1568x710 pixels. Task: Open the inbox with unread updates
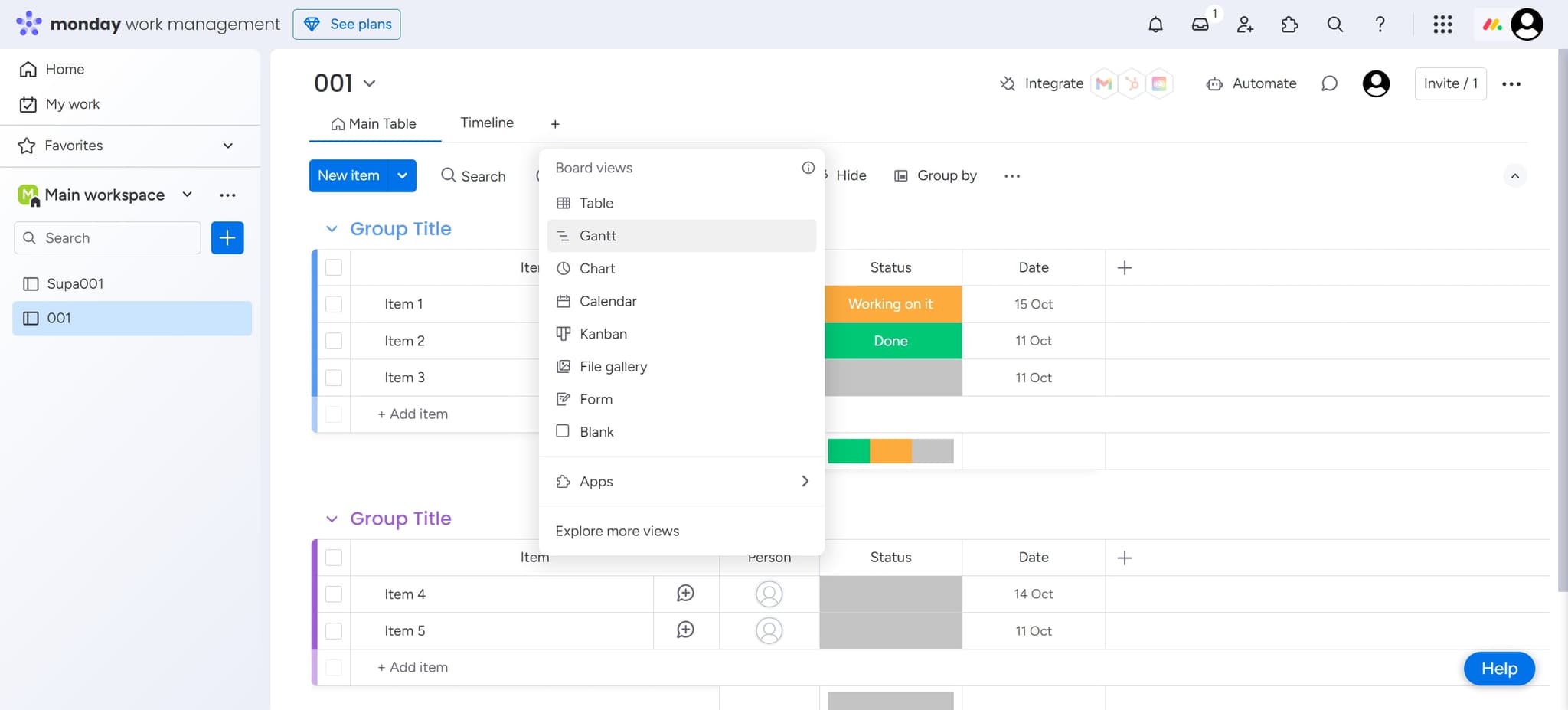tap(1200, 24)
